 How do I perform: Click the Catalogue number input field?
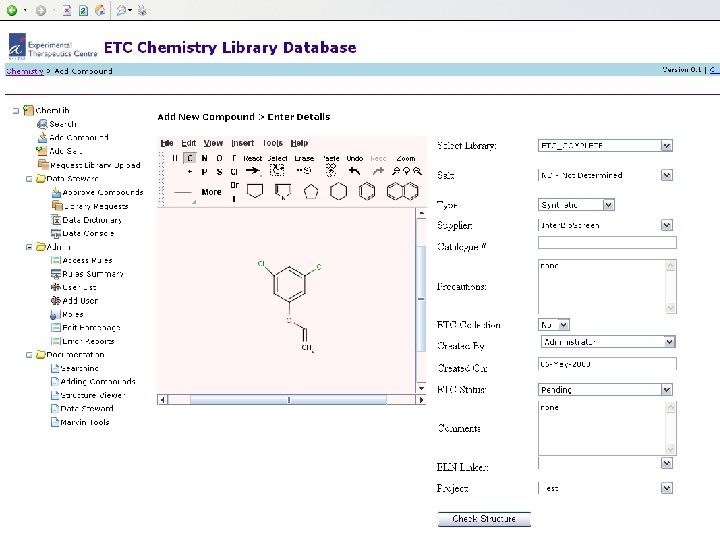pos(607,242)
